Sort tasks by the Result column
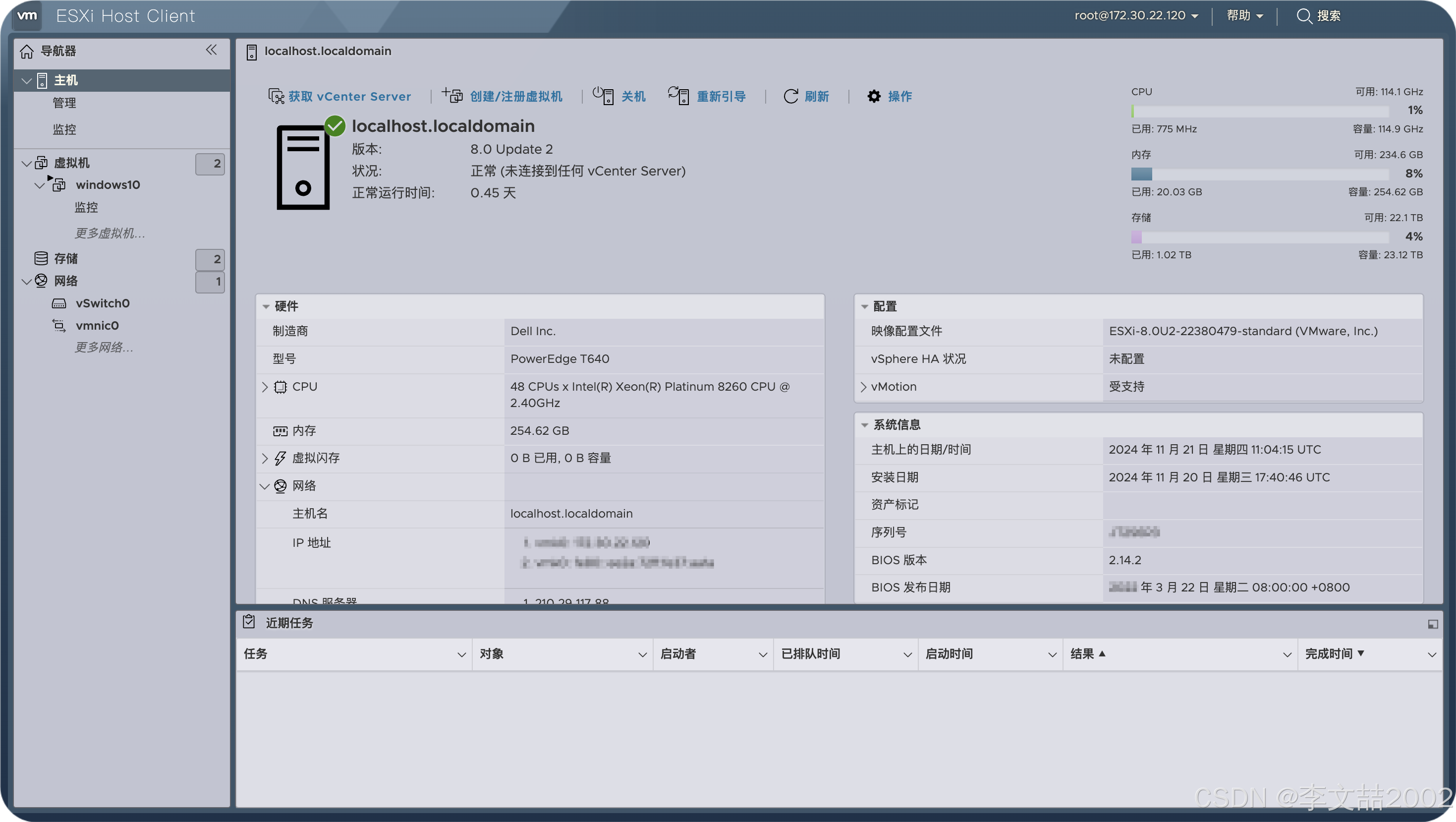 1082,654
